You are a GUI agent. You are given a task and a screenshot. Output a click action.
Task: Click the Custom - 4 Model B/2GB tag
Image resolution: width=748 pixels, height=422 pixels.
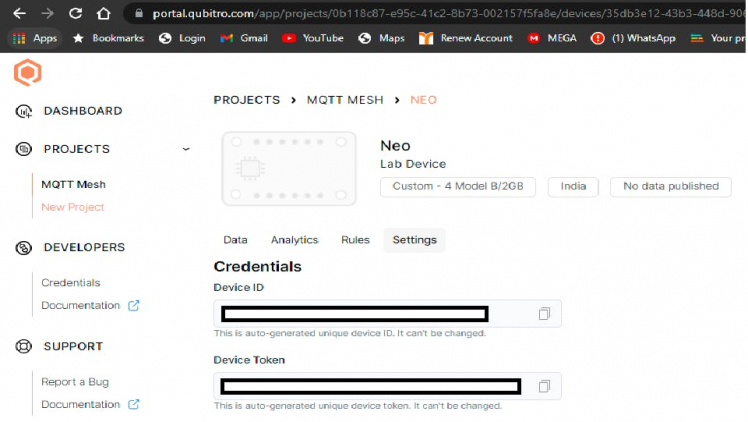[458, 186]
